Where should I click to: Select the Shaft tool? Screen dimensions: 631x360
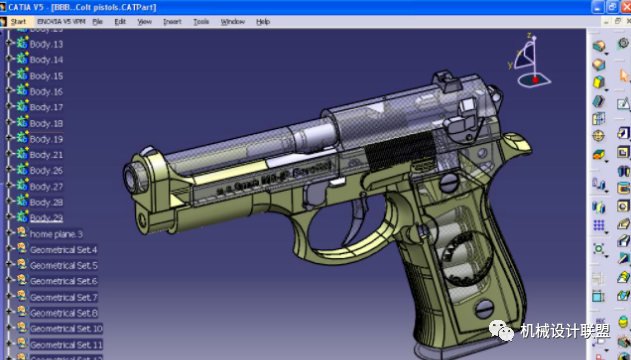[623, 171]
